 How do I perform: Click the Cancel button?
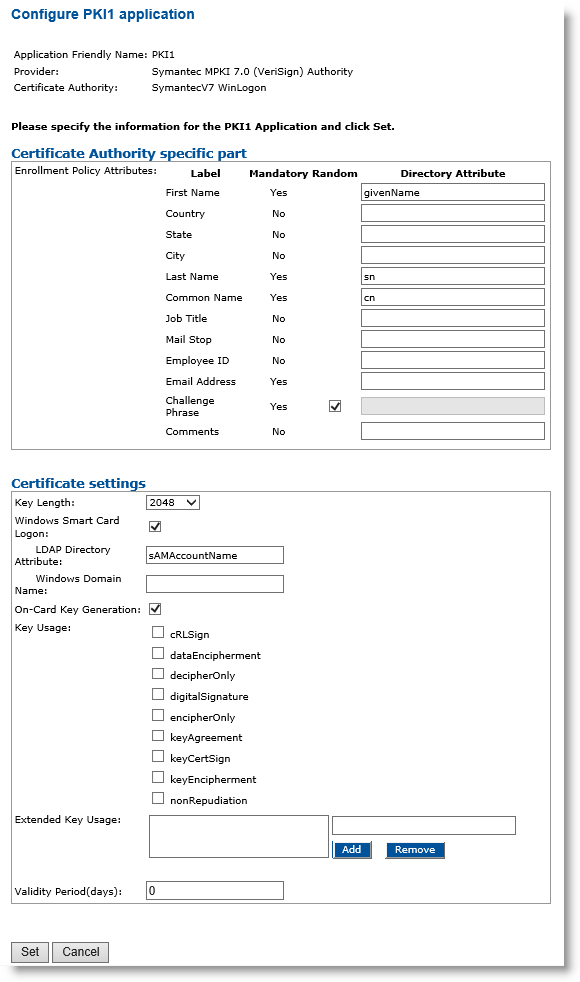[x=80, y=952]
